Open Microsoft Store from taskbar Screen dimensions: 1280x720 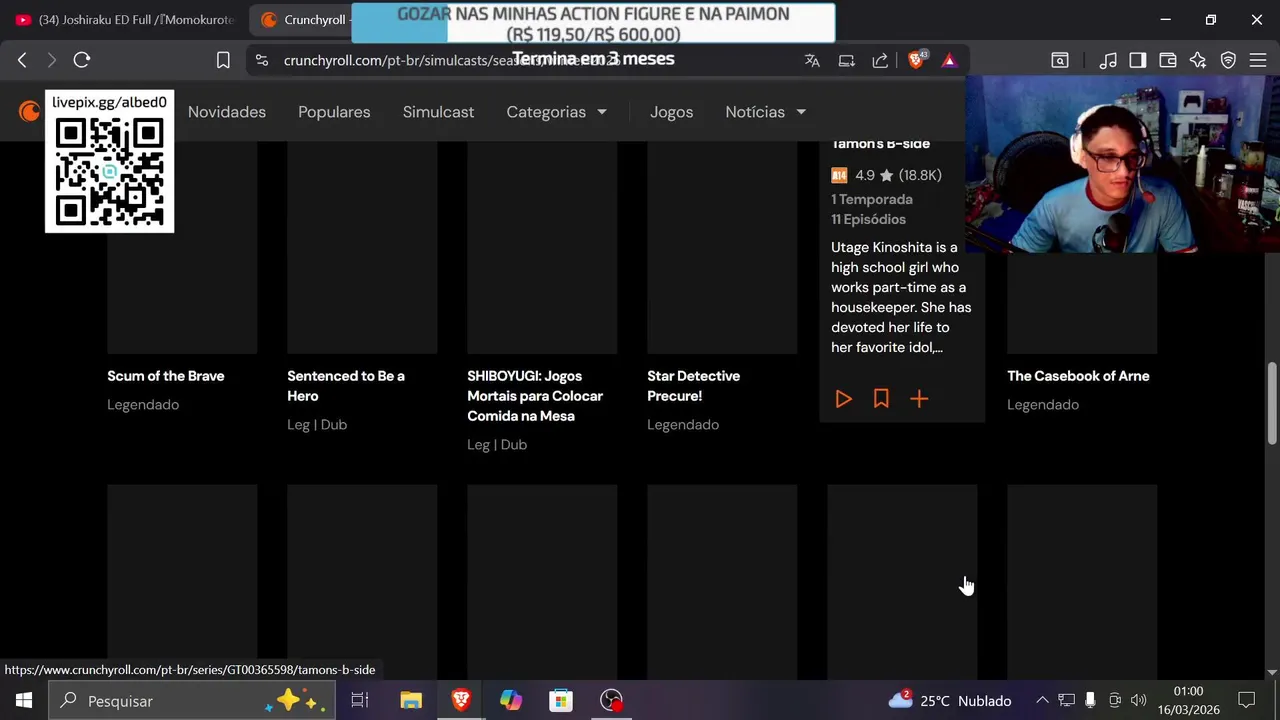click(x=561, y=700)
